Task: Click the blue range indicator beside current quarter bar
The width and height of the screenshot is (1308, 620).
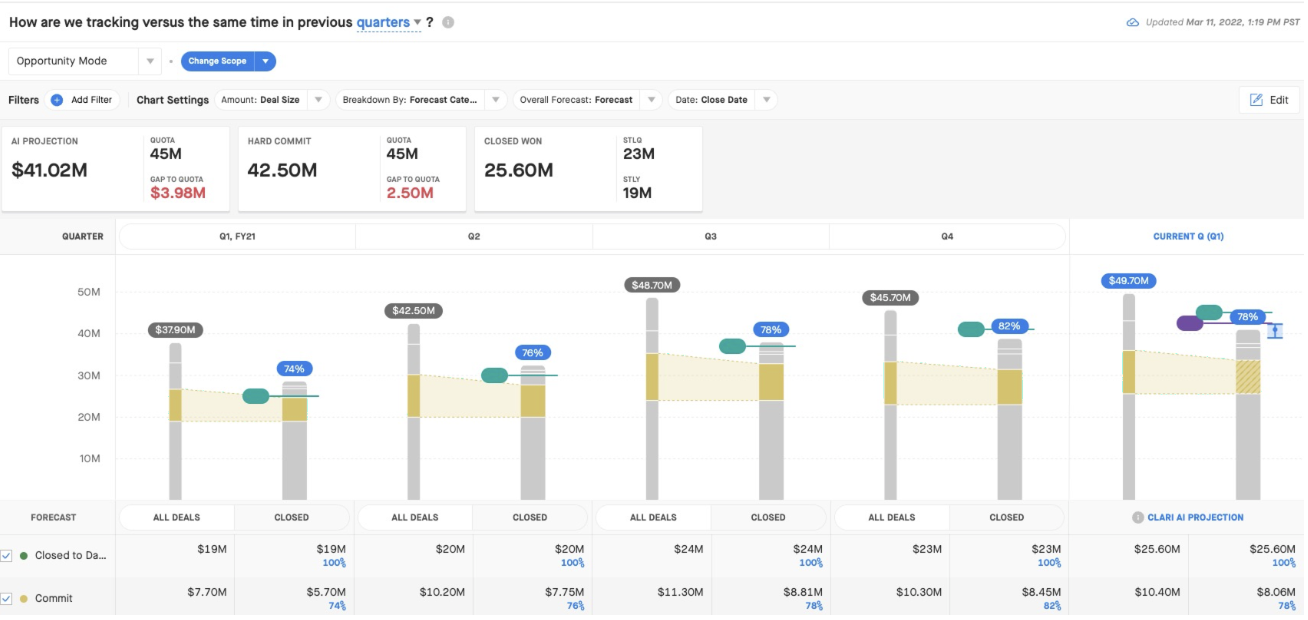Action: (1275, 330)
